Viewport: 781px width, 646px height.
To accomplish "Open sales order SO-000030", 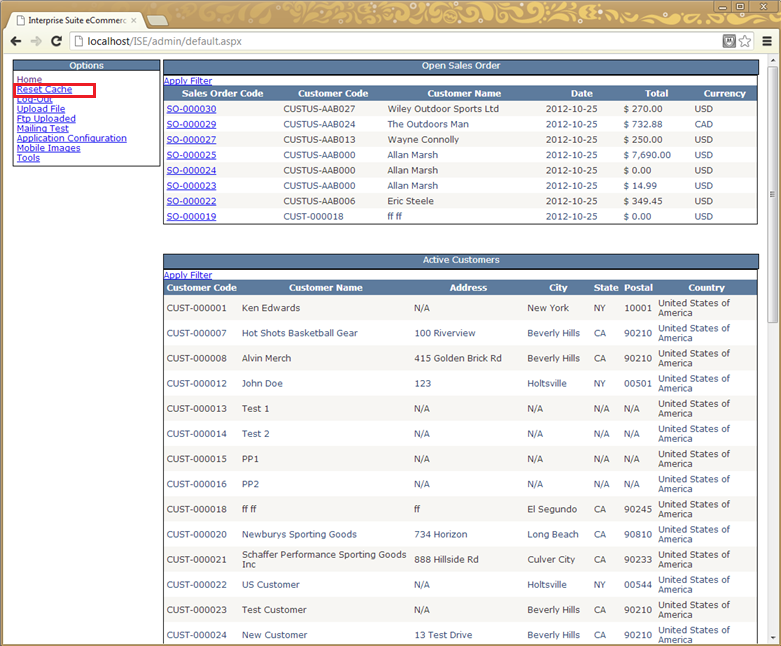I will point(191,109).
